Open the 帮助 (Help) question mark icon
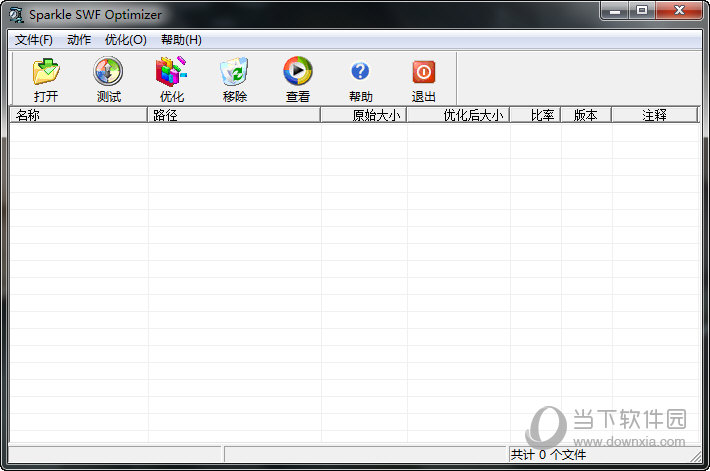710x471 pixels. coord(360,72)
